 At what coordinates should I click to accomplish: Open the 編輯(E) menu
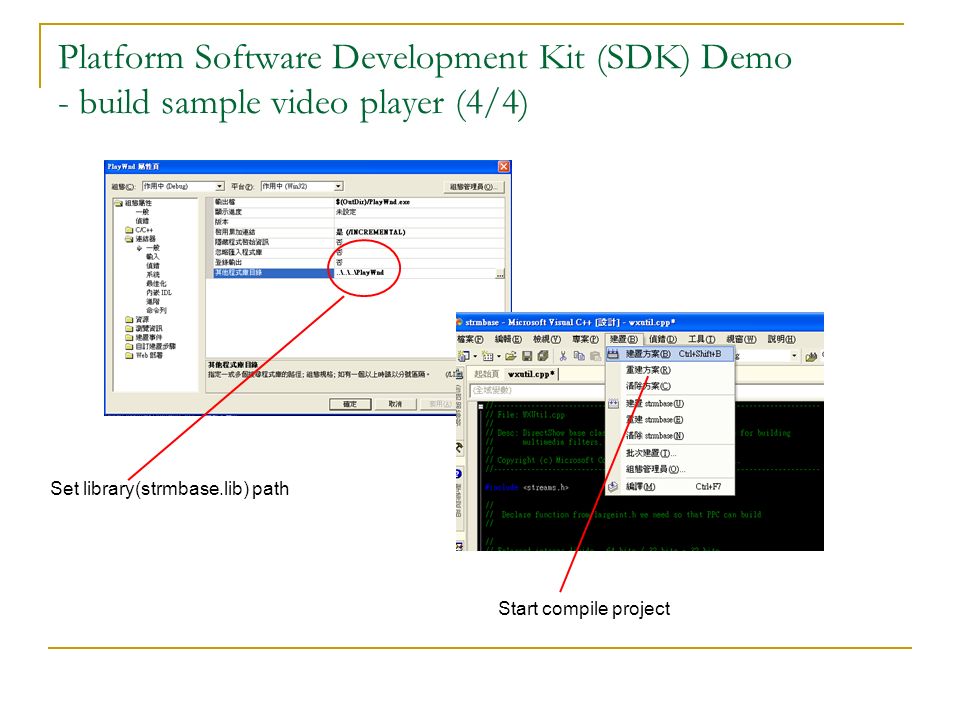tap(508, 339)
